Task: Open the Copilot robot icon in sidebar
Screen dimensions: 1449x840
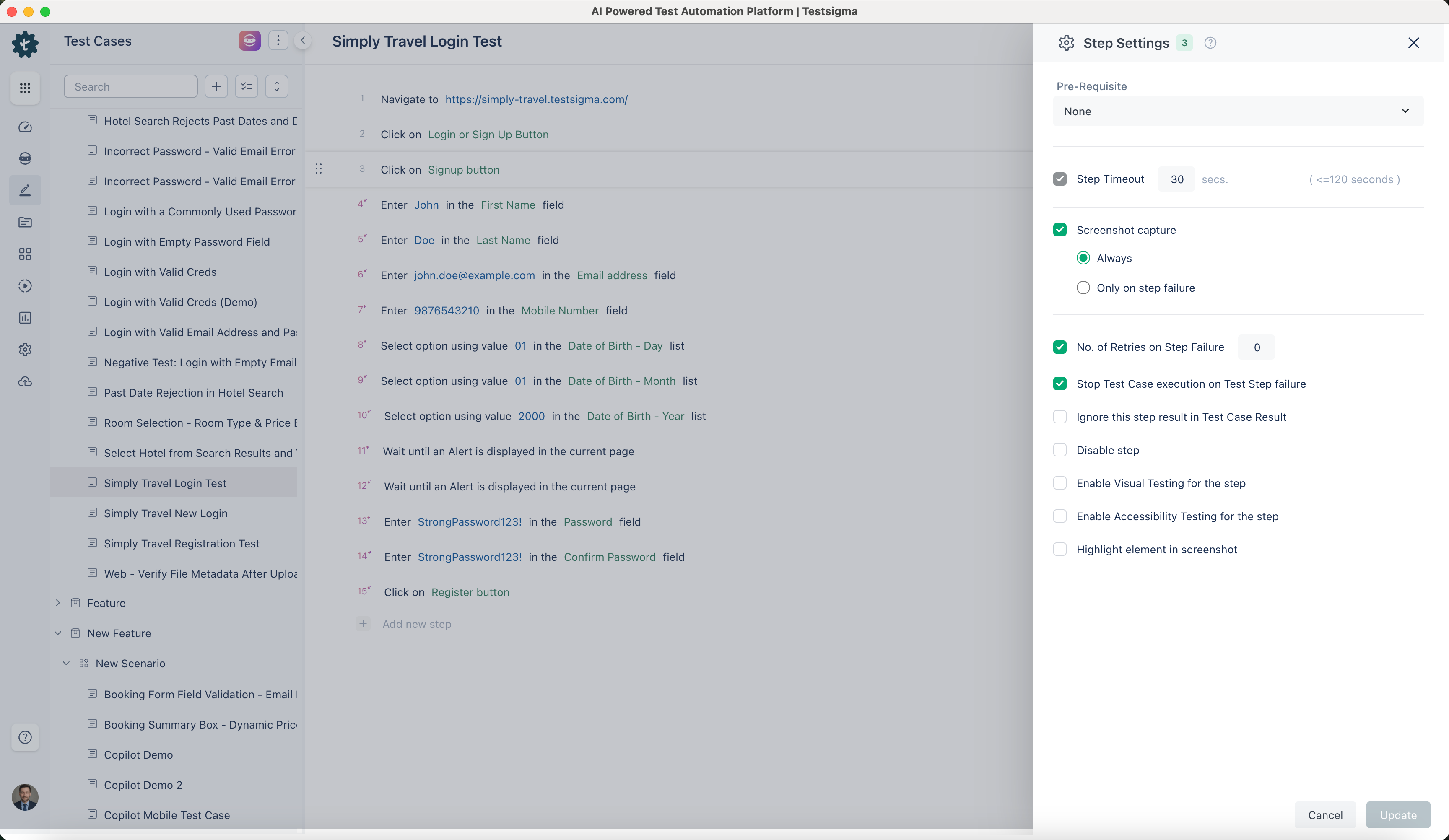Action: pos(25,159)
